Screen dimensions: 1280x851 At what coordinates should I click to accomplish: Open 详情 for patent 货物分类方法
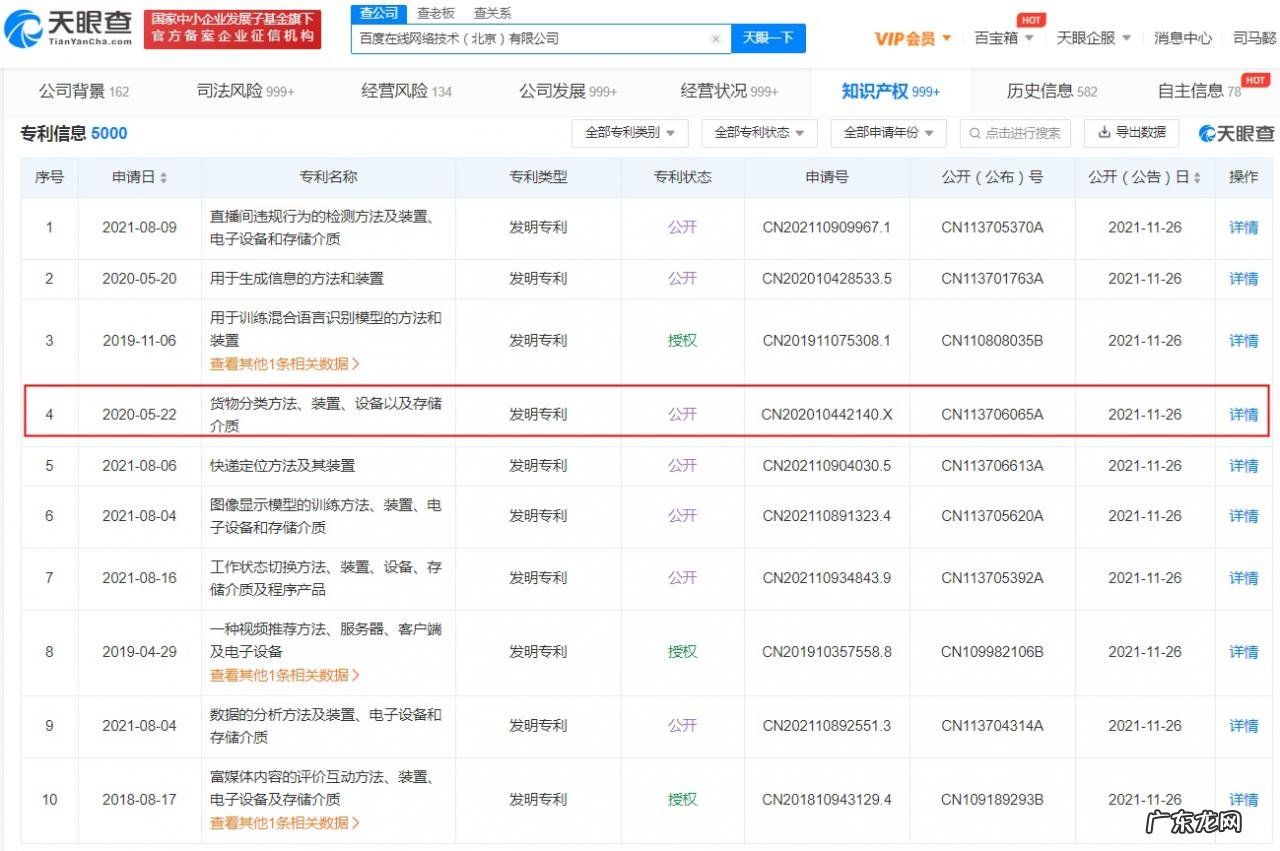click(x=1242, y=414)
